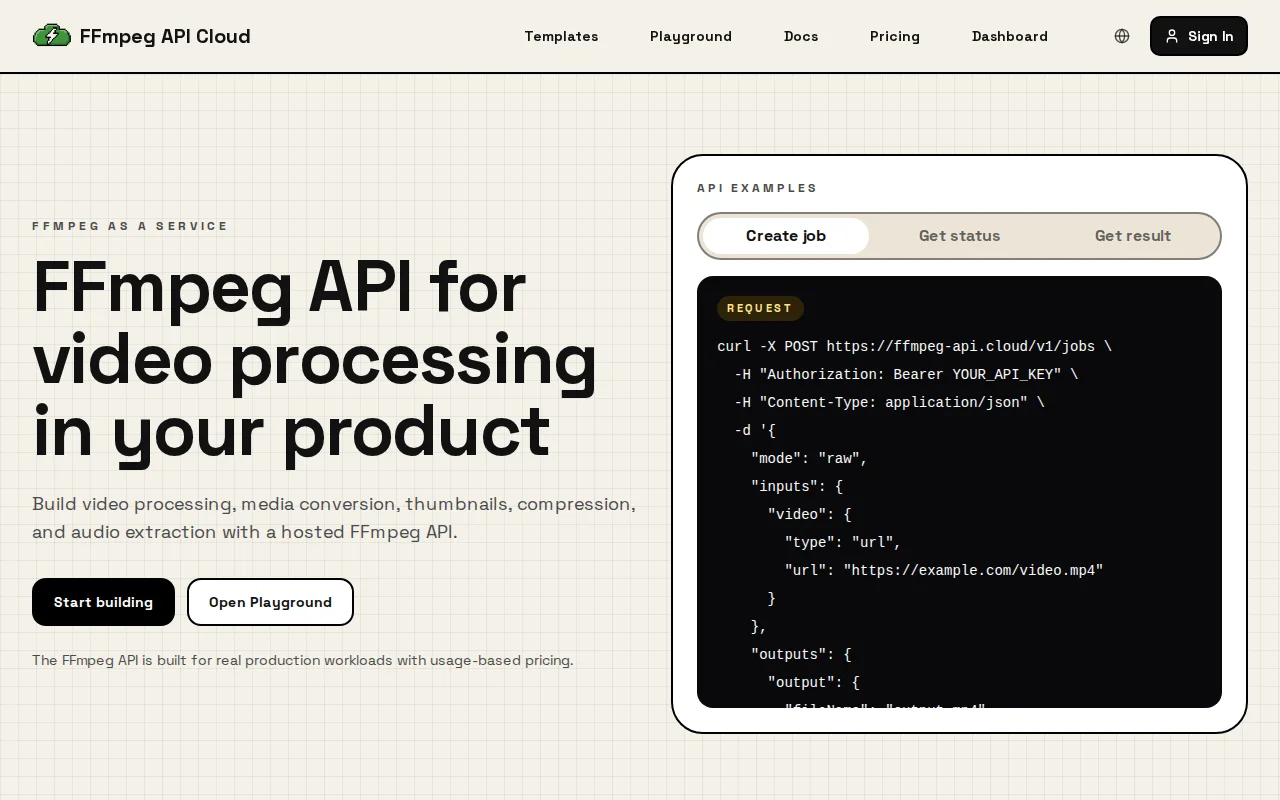
Task: Click the usage-based pricing note text
Action: point(302,660)
